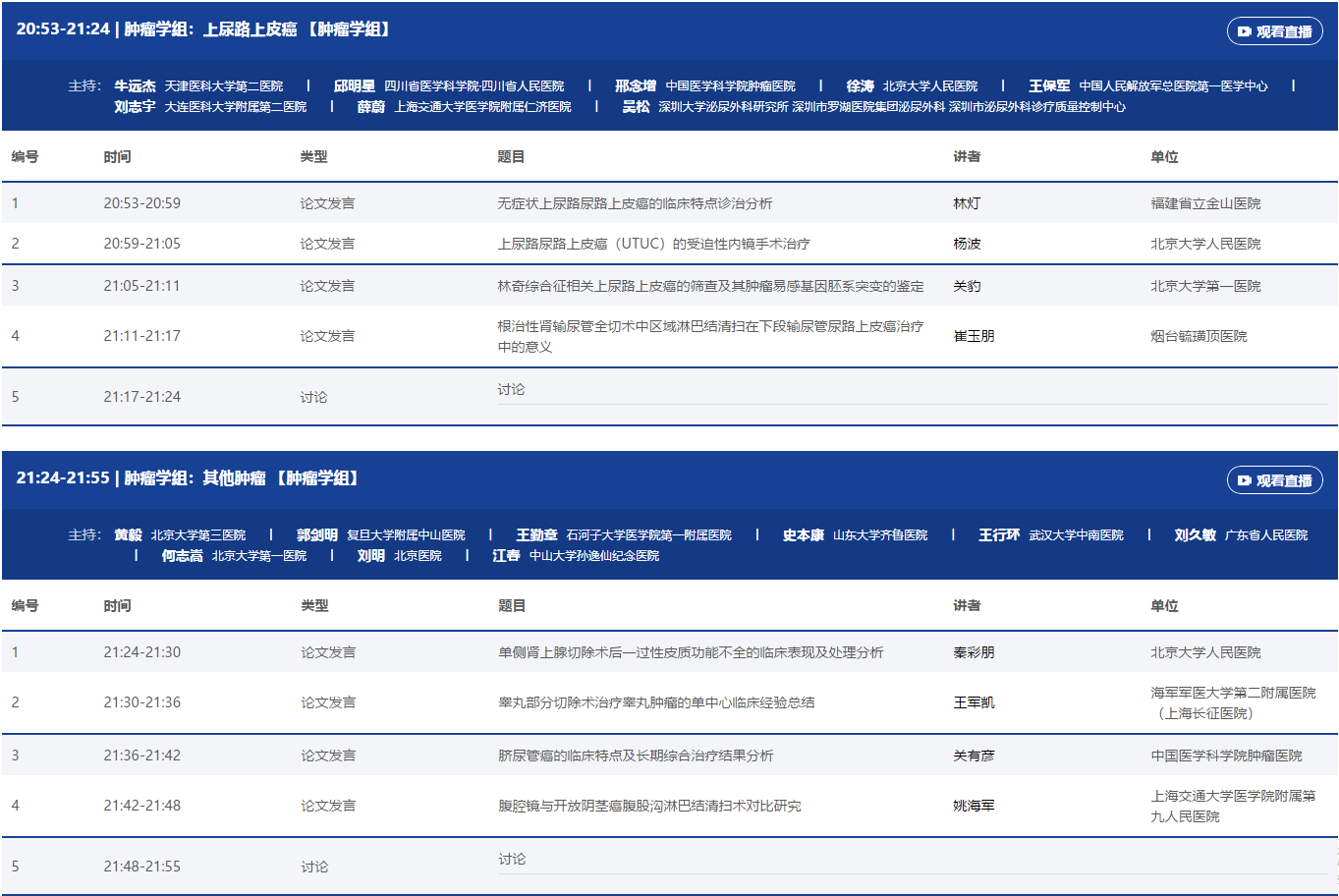Select the session title 20:53-21:24 肿瘤学组：上尿路上皮癌
This screenshot has height=896, width=1339.
click(204, 29)
